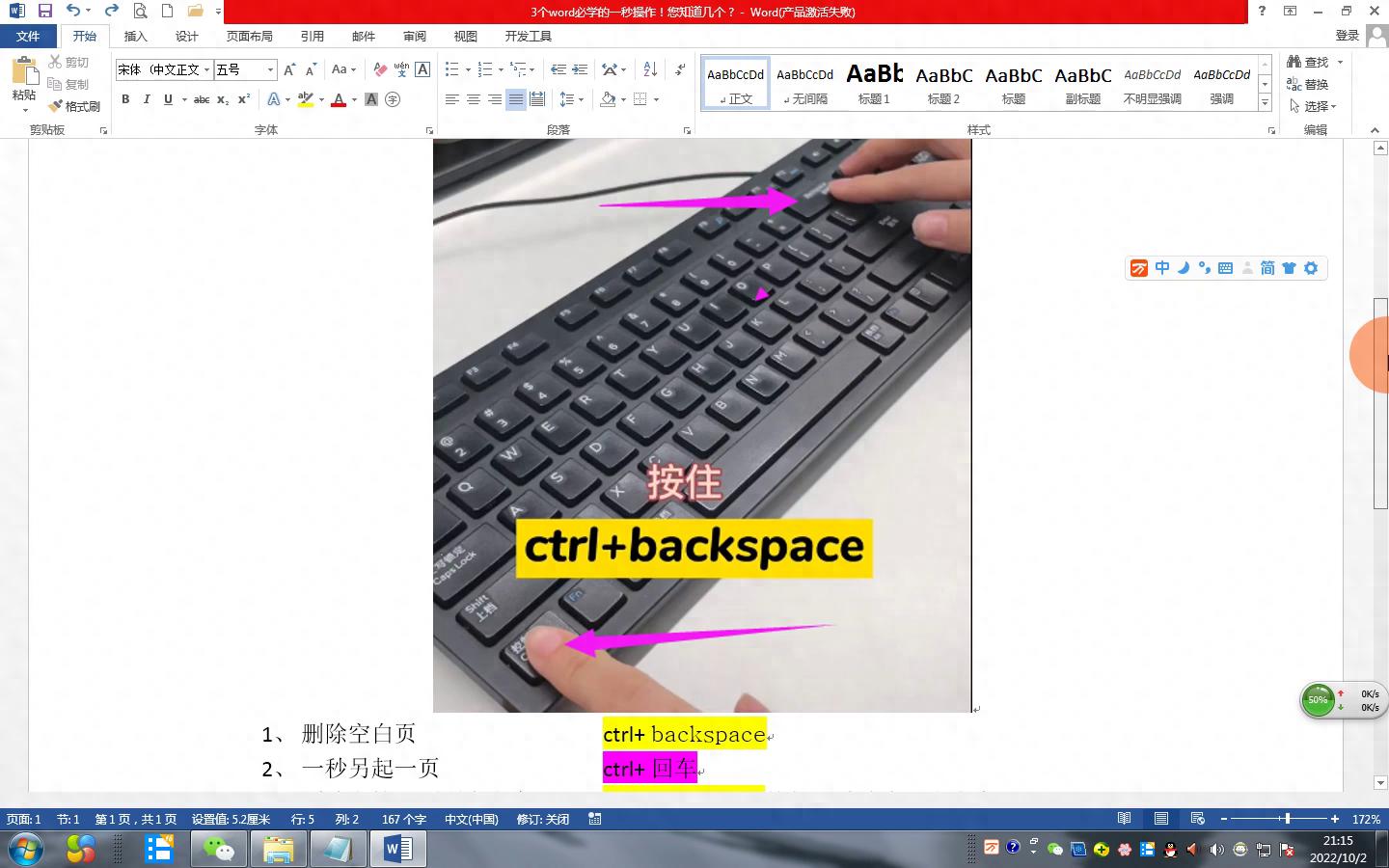Click the clear formatting eraser icon
Screen dimensions: 1389x868
pos(380,69)
